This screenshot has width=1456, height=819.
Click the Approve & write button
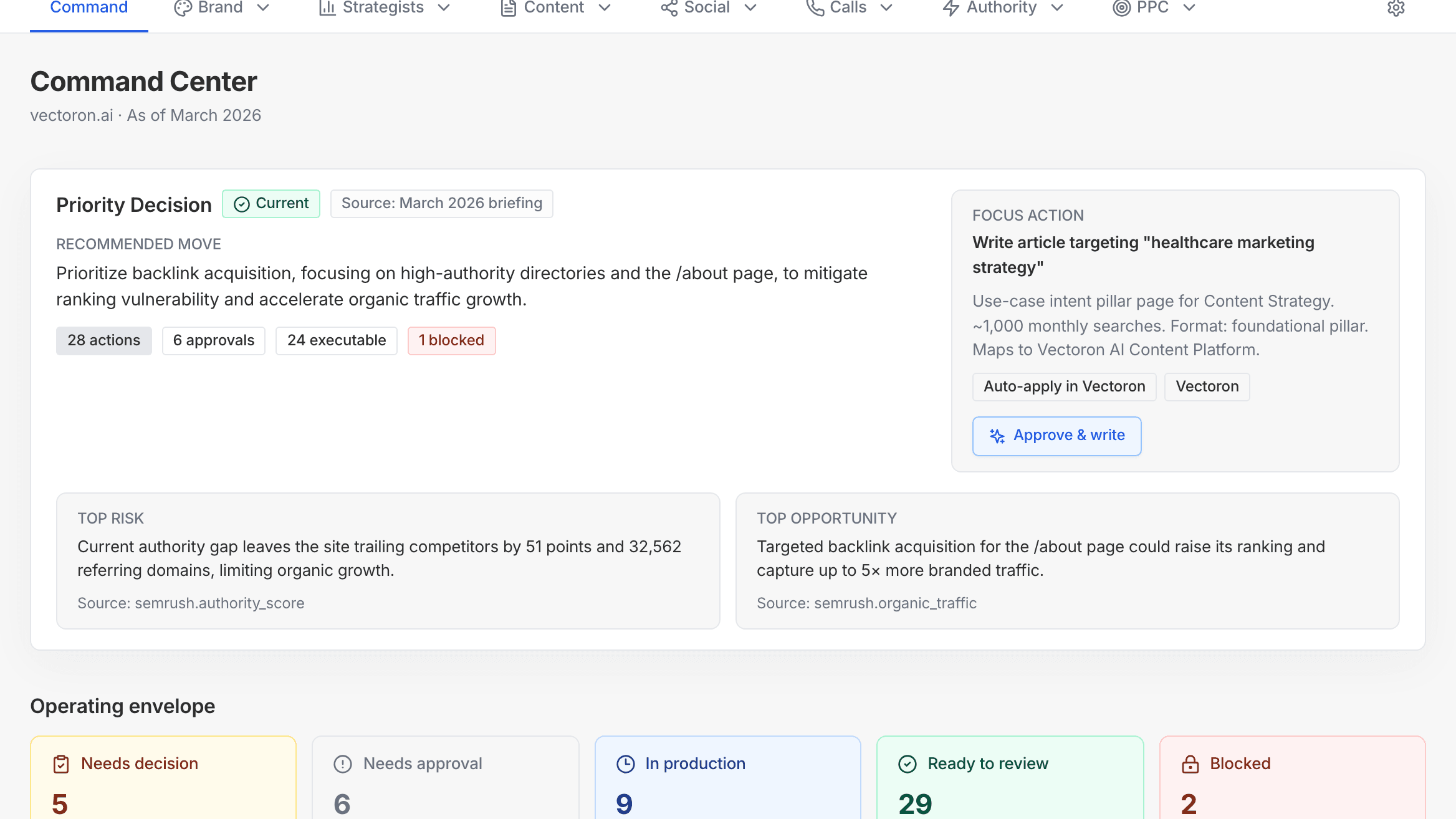coord(1056,436)
